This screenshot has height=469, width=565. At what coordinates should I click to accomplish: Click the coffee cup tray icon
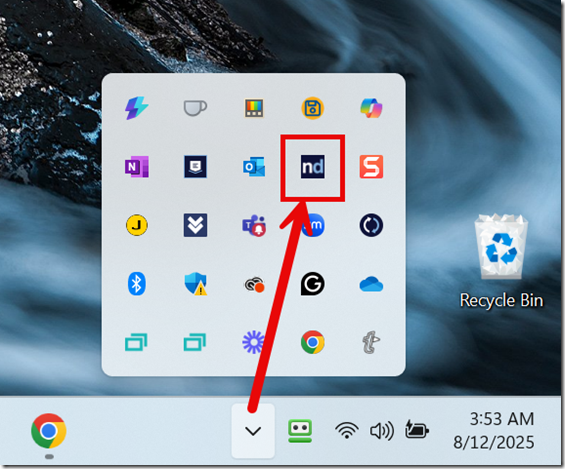195,108
